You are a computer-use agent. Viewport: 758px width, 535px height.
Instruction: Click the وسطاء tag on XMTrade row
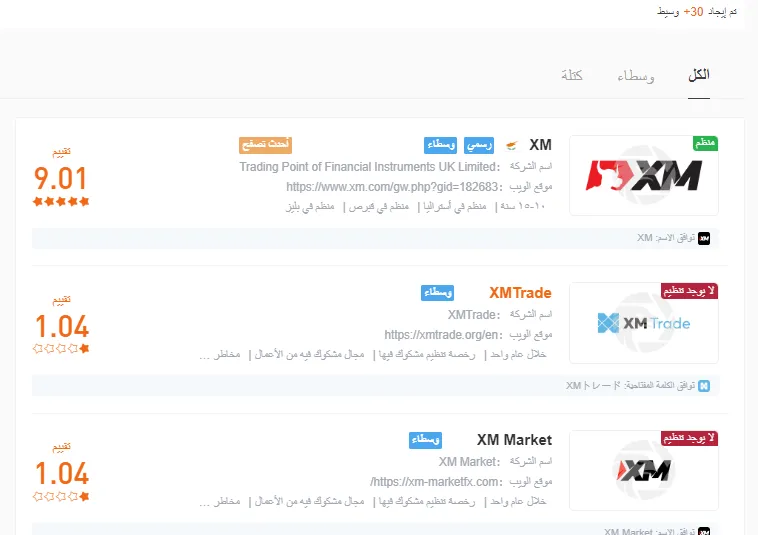(437, 292)
